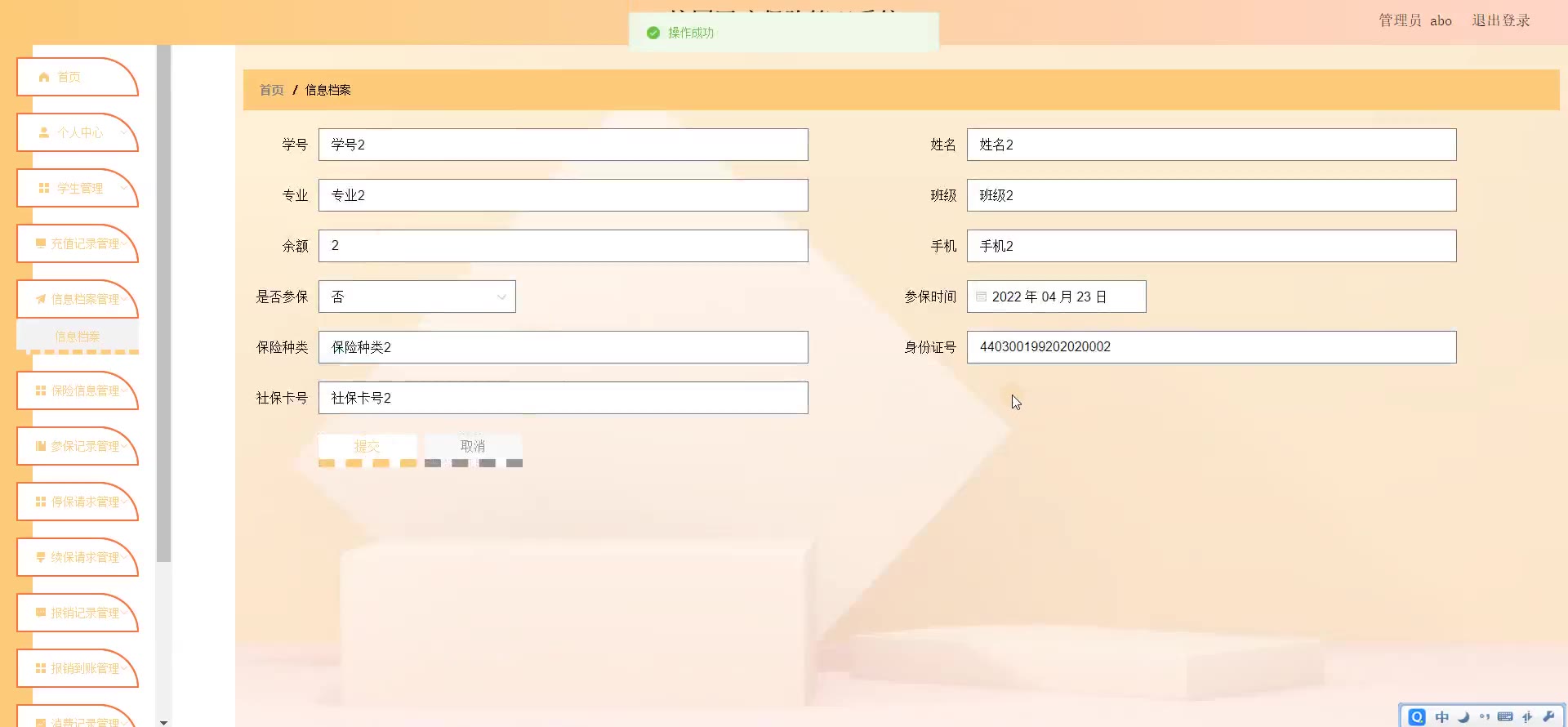This screenshot has width=1568, height=727.
Task: Expand the 保险信息管理 menu arrow
Action: 124,390
